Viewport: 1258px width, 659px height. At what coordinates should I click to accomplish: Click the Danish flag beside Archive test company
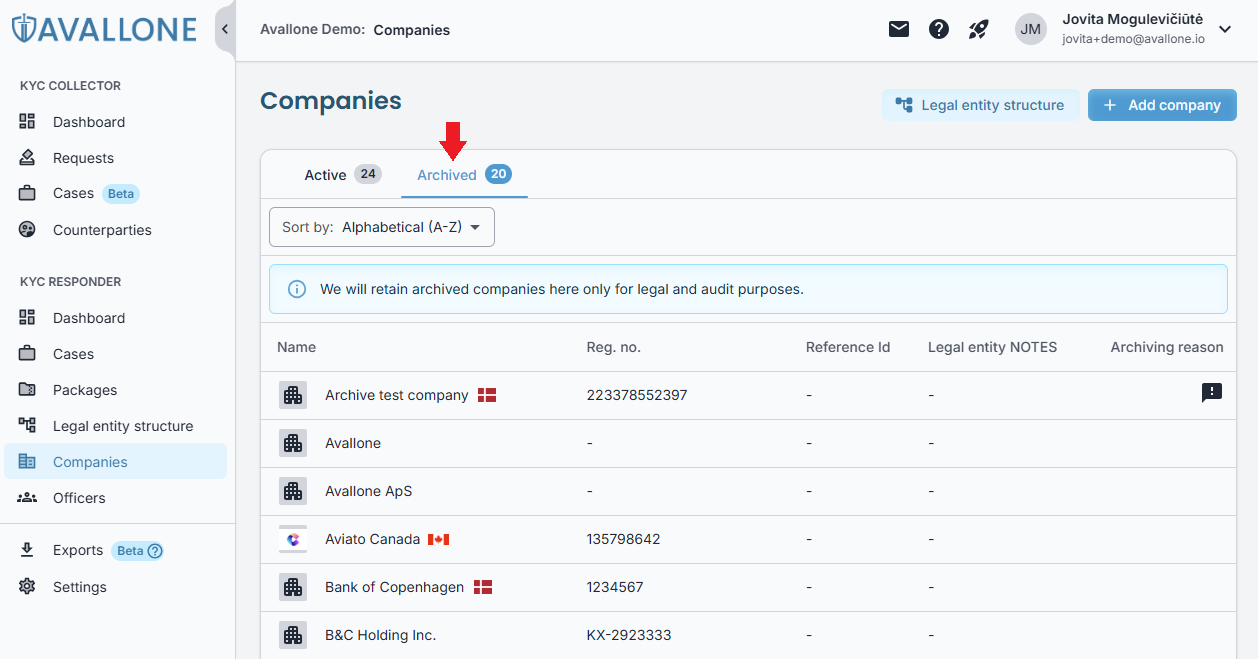pos(487,395)
